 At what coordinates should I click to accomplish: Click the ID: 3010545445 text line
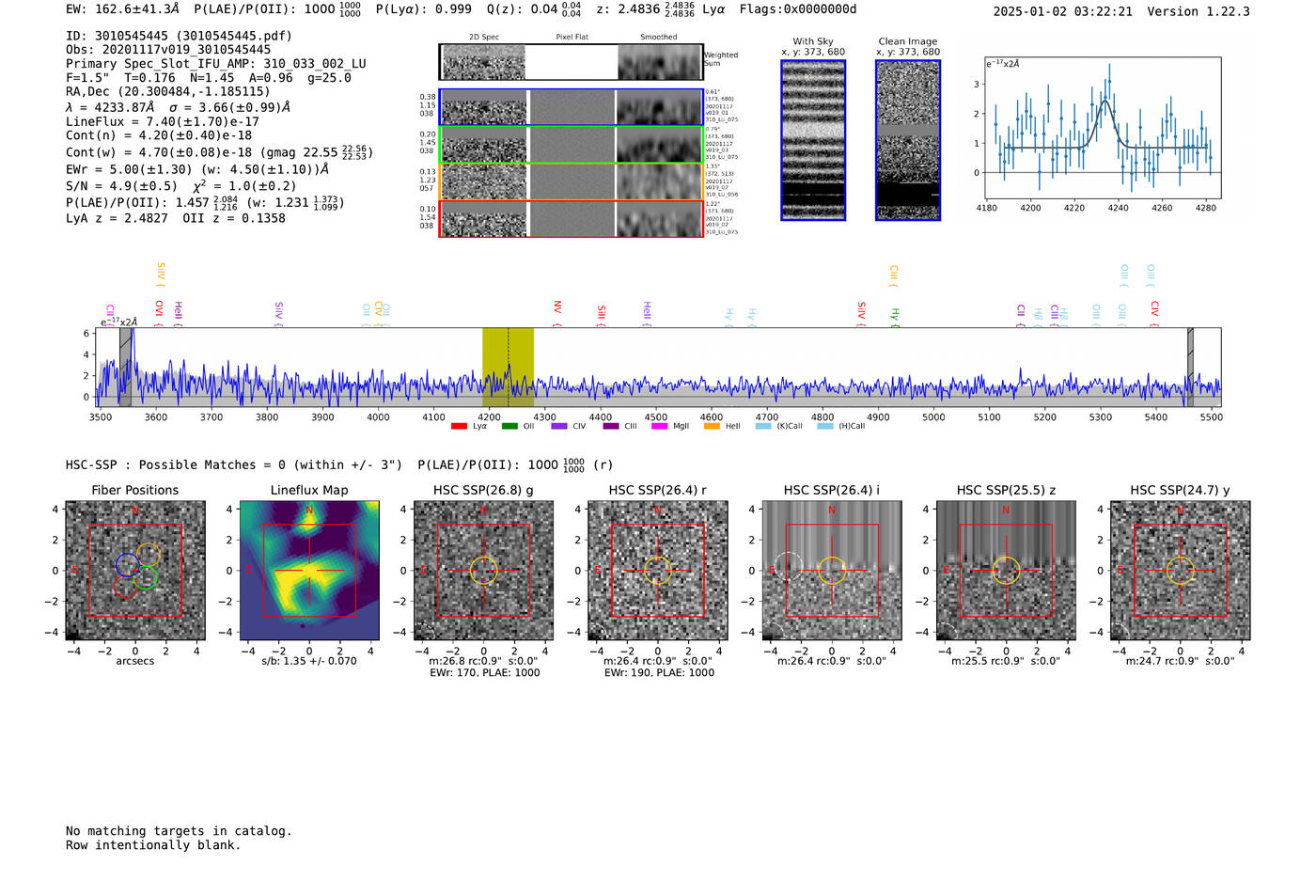point(179,36)
